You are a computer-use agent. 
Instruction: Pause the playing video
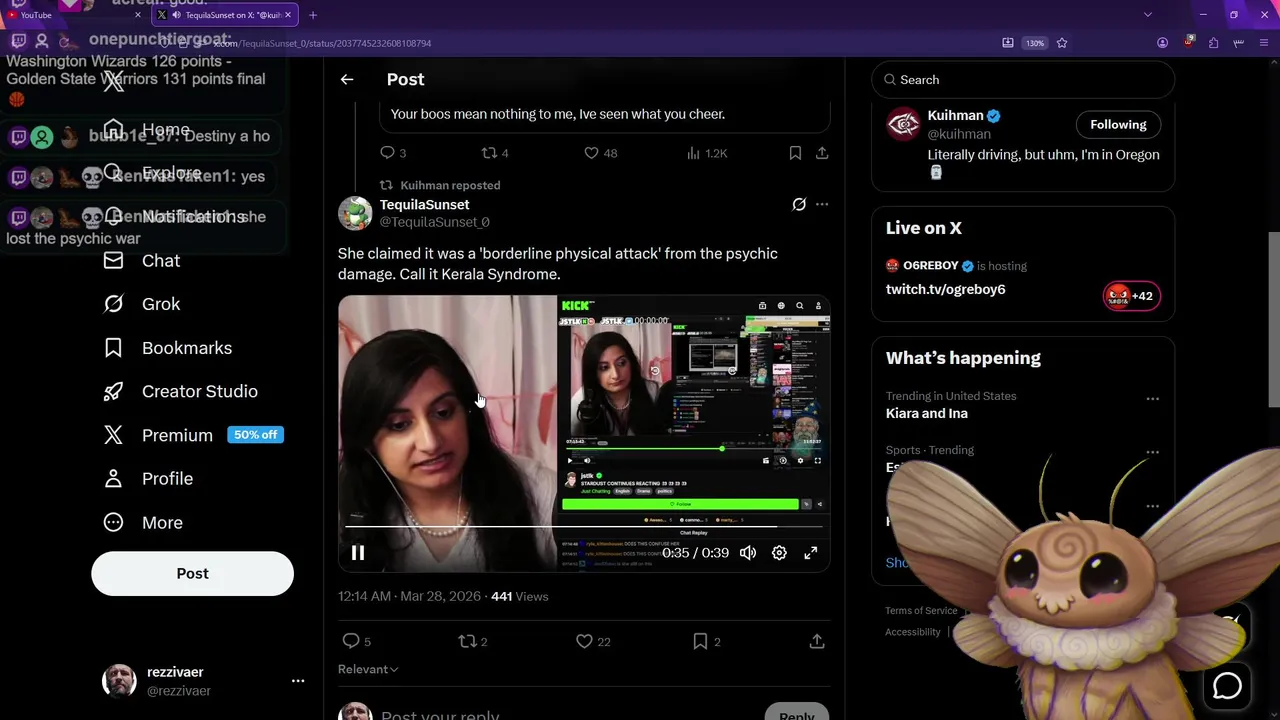[x=358, y=553]
